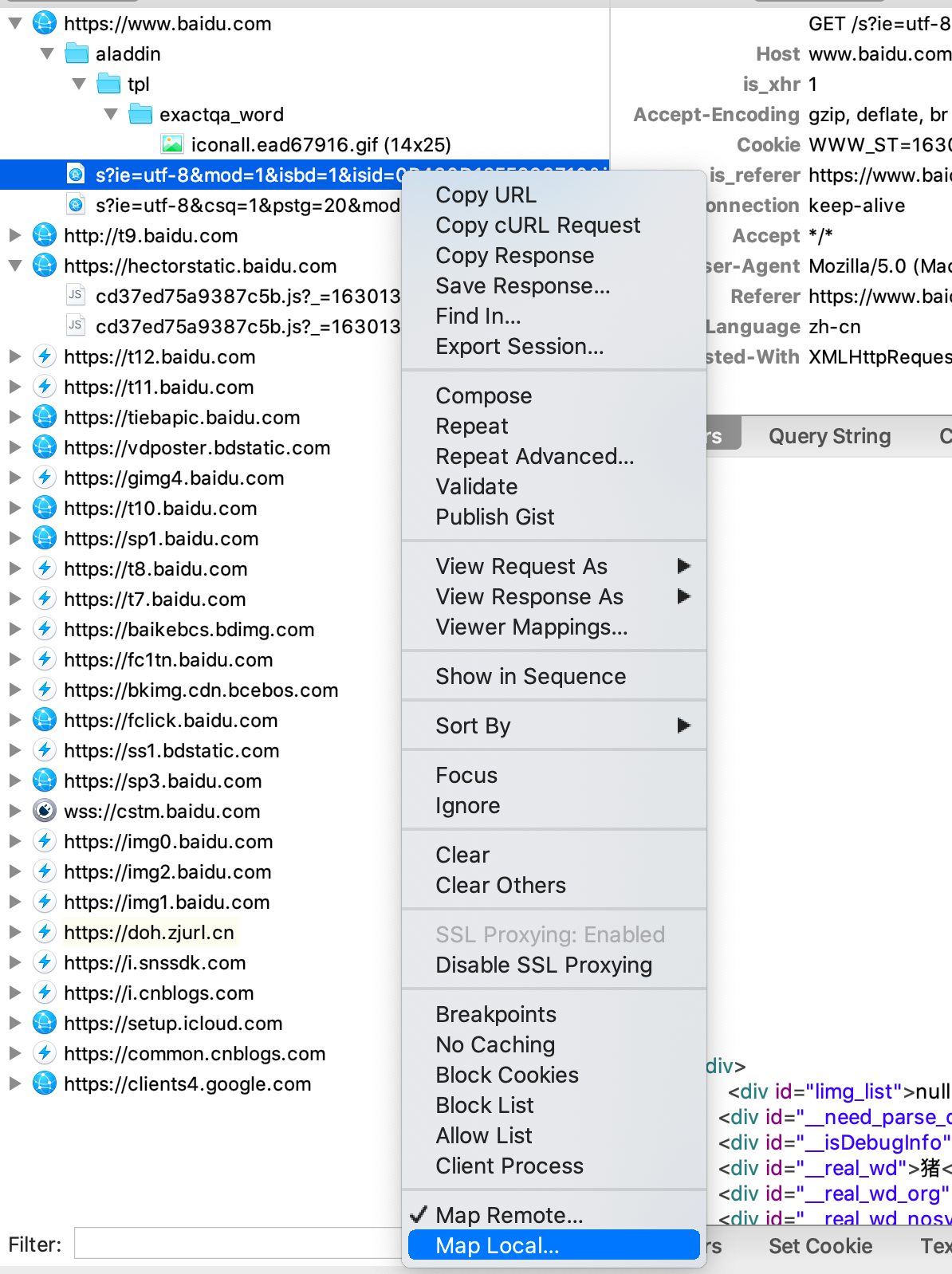Switch to the Query String tab

click(x=829, y=436)
